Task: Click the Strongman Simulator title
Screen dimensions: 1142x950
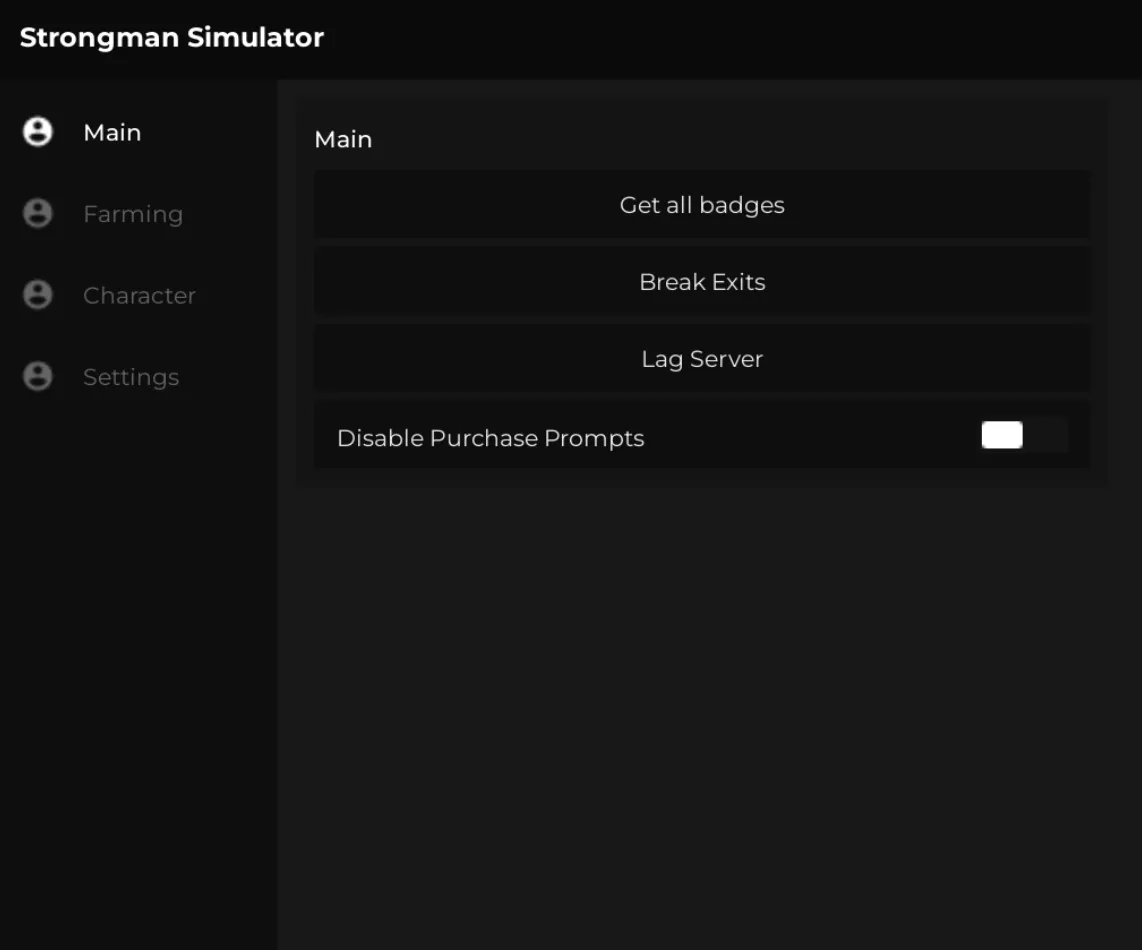Action: point(171,37)
